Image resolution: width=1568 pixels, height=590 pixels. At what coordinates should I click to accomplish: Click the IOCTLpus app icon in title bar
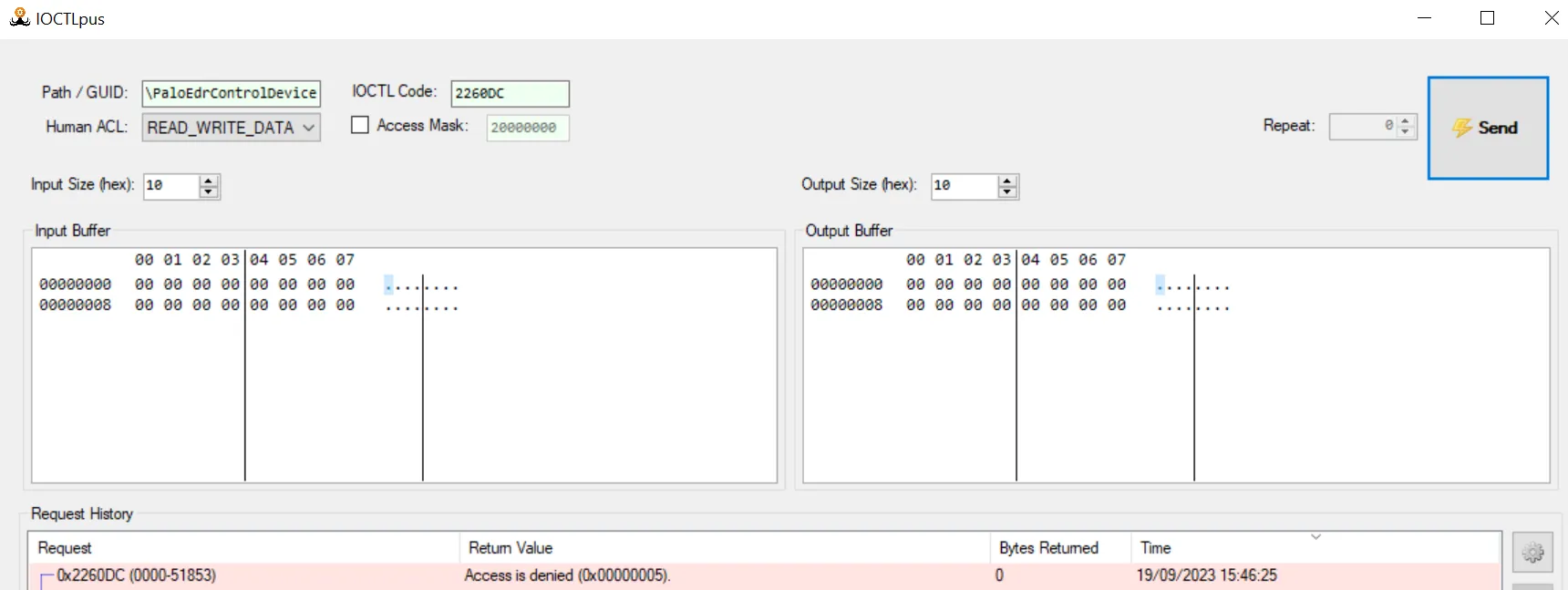tap(19, 18)
